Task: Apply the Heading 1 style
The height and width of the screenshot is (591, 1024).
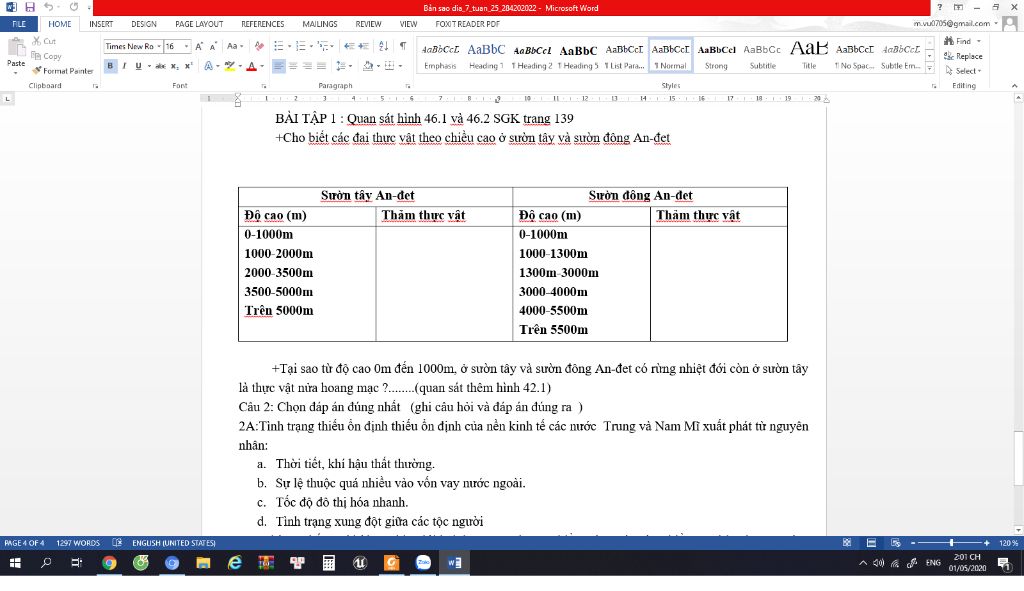Action: 486,56
